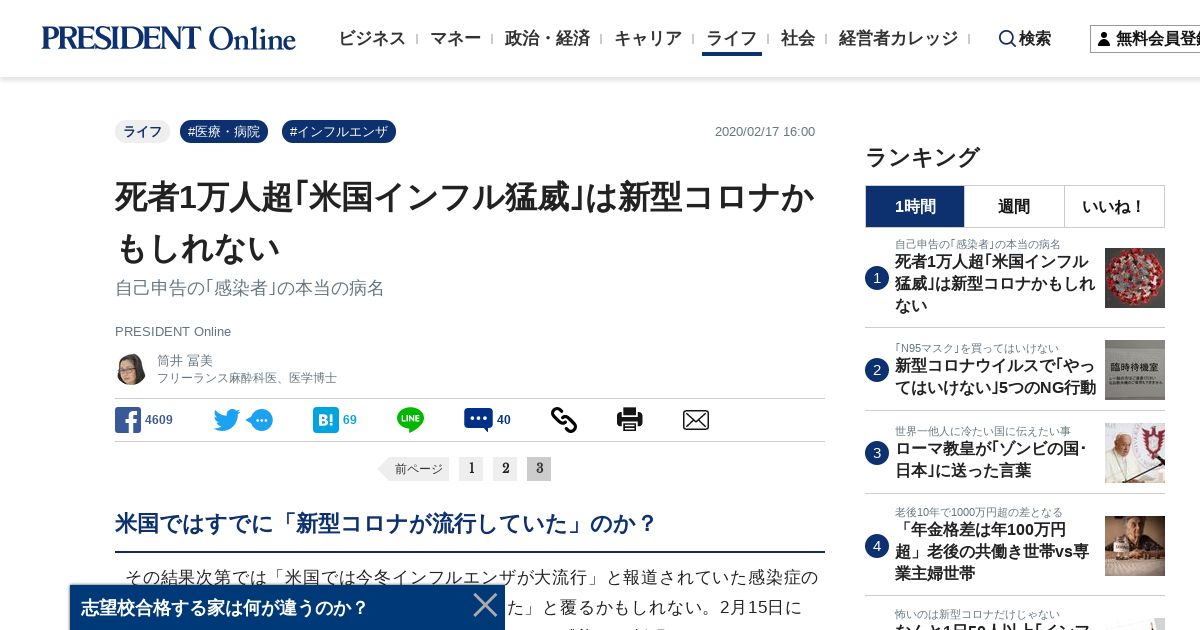The height and width of the screenshot is (630, 1200).
Task: Click the 志望校合格する家は何が違うのか？ banner text
Action: pos(224,607)
